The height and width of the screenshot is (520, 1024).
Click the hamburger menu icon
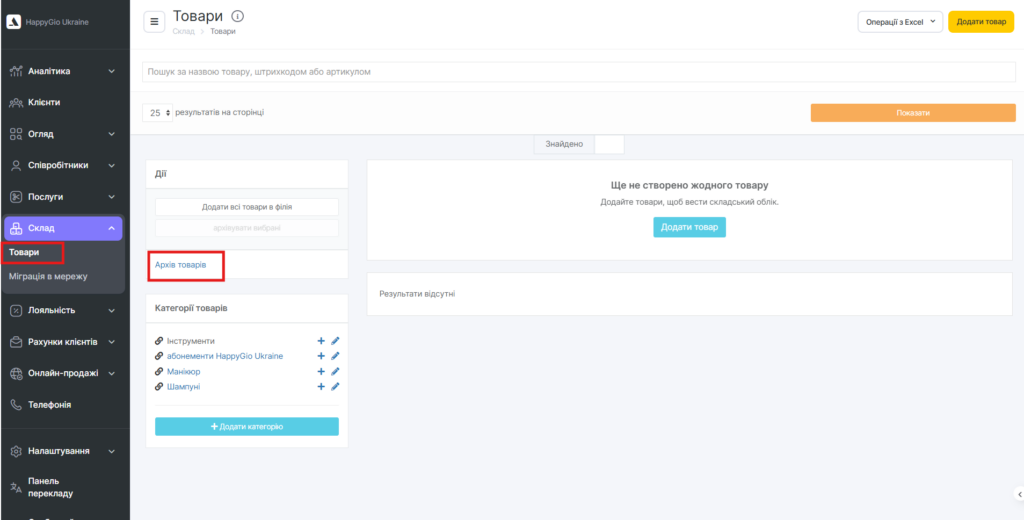tap(154, 21)
